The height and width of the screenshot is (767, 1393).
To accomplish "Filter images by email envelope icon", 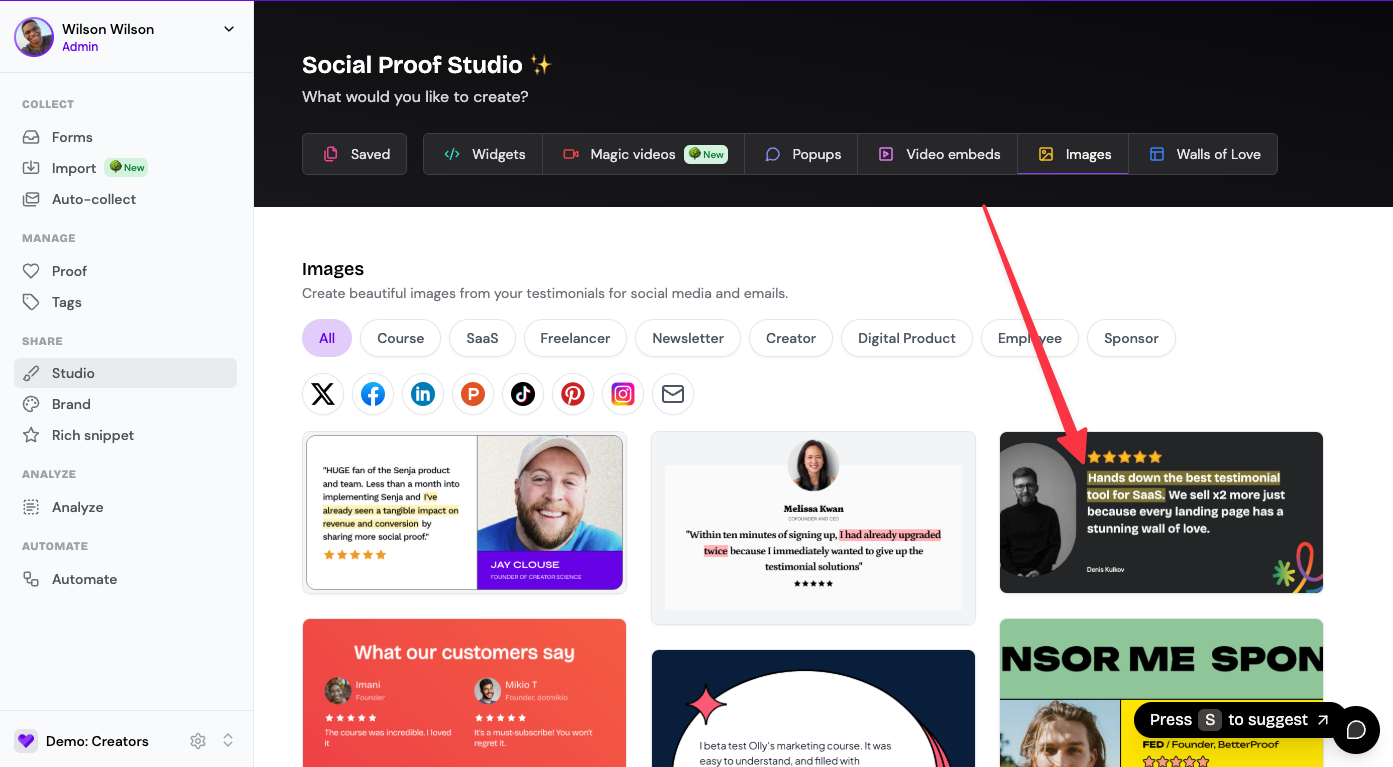I will pyautogui.click(x=673, y=394).
